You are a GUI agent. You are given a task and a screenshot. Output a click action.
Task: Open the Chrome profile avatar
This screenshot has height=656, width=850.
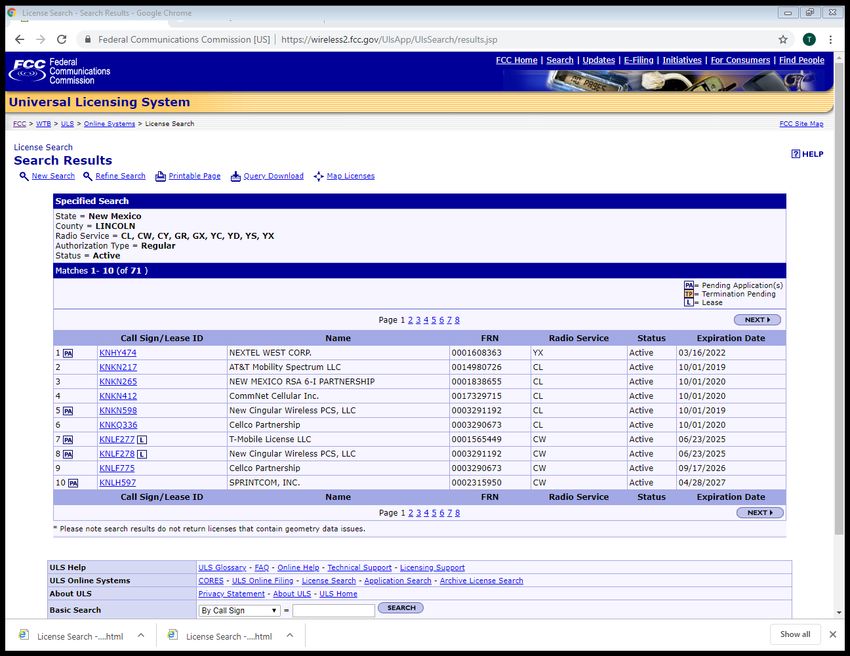pyautogui.click(x=809, y=39)
